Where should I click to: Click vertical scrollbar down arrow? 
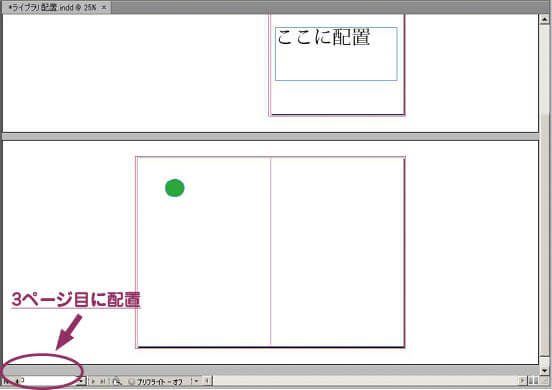coord(544,370)
